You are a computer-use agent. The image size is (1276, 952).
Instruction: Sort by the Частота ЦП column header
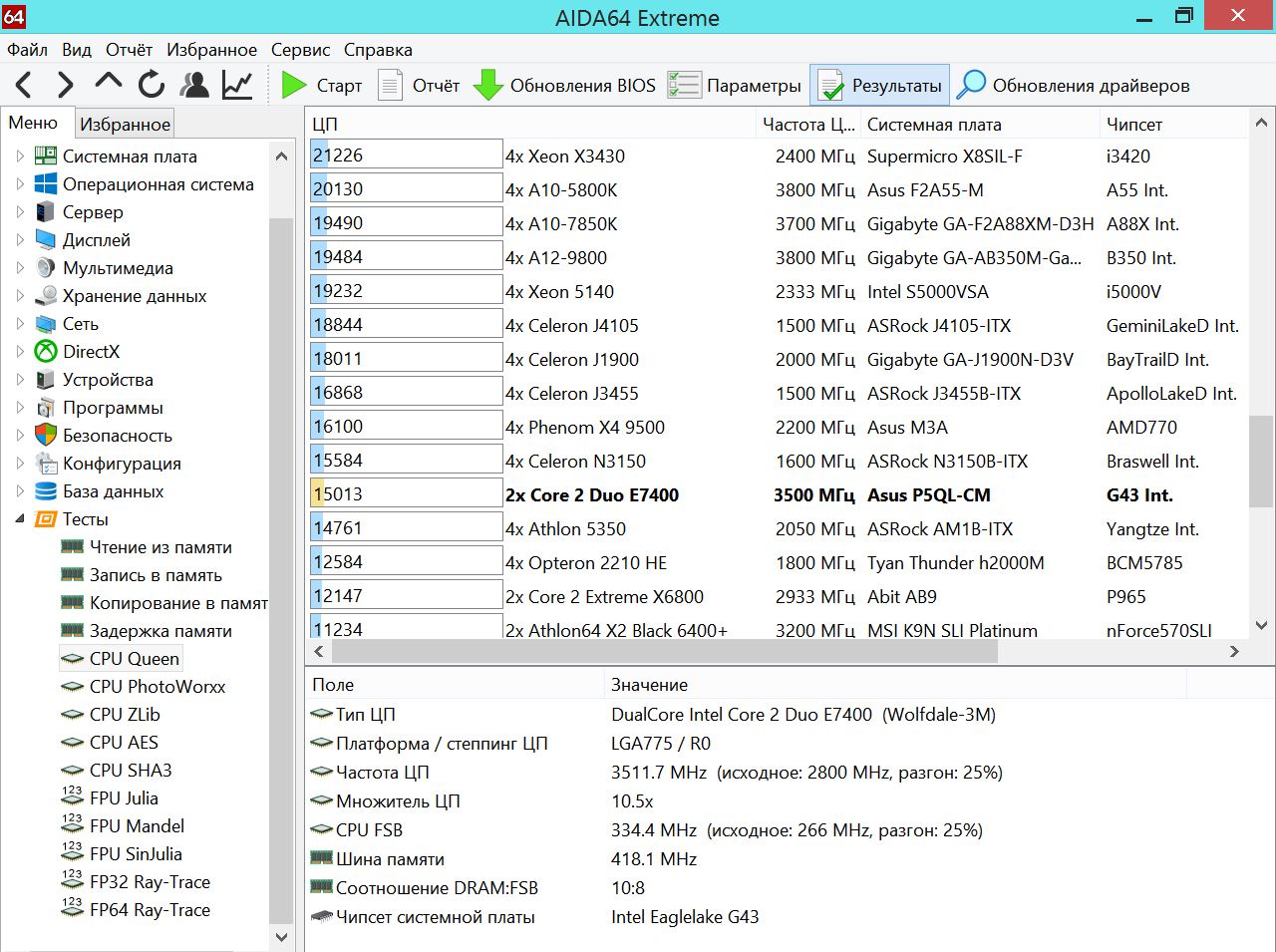point(808,124)
